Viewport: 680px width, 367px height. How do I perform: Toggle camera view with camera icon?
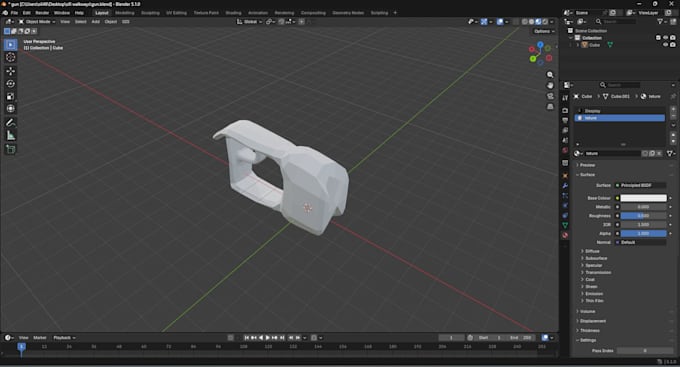[550, 96]
